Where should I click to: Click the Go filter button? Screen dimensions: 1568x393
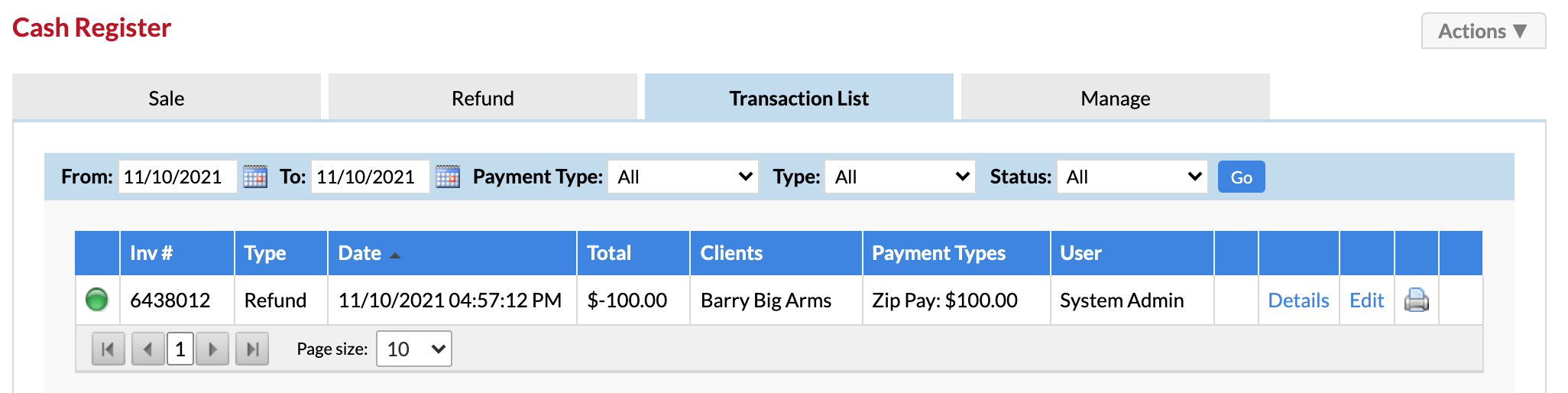point(1242,177)
